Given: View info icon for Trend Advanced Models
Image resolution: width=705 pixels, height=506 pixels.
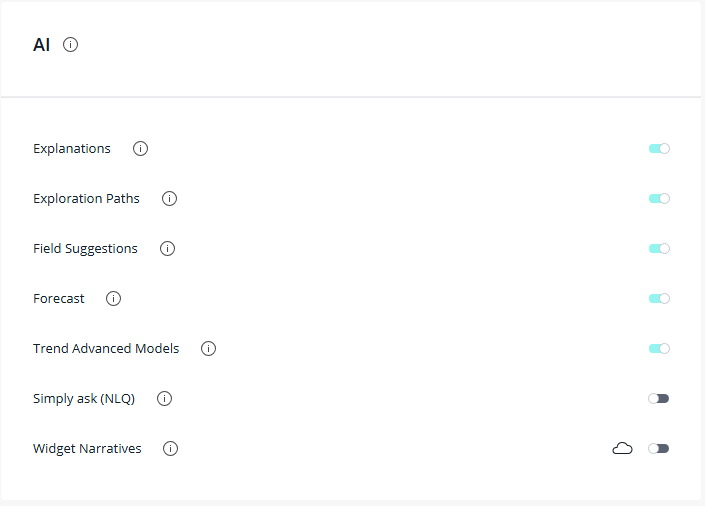Looking at the screenshot, I should click(x=209, y=349).
